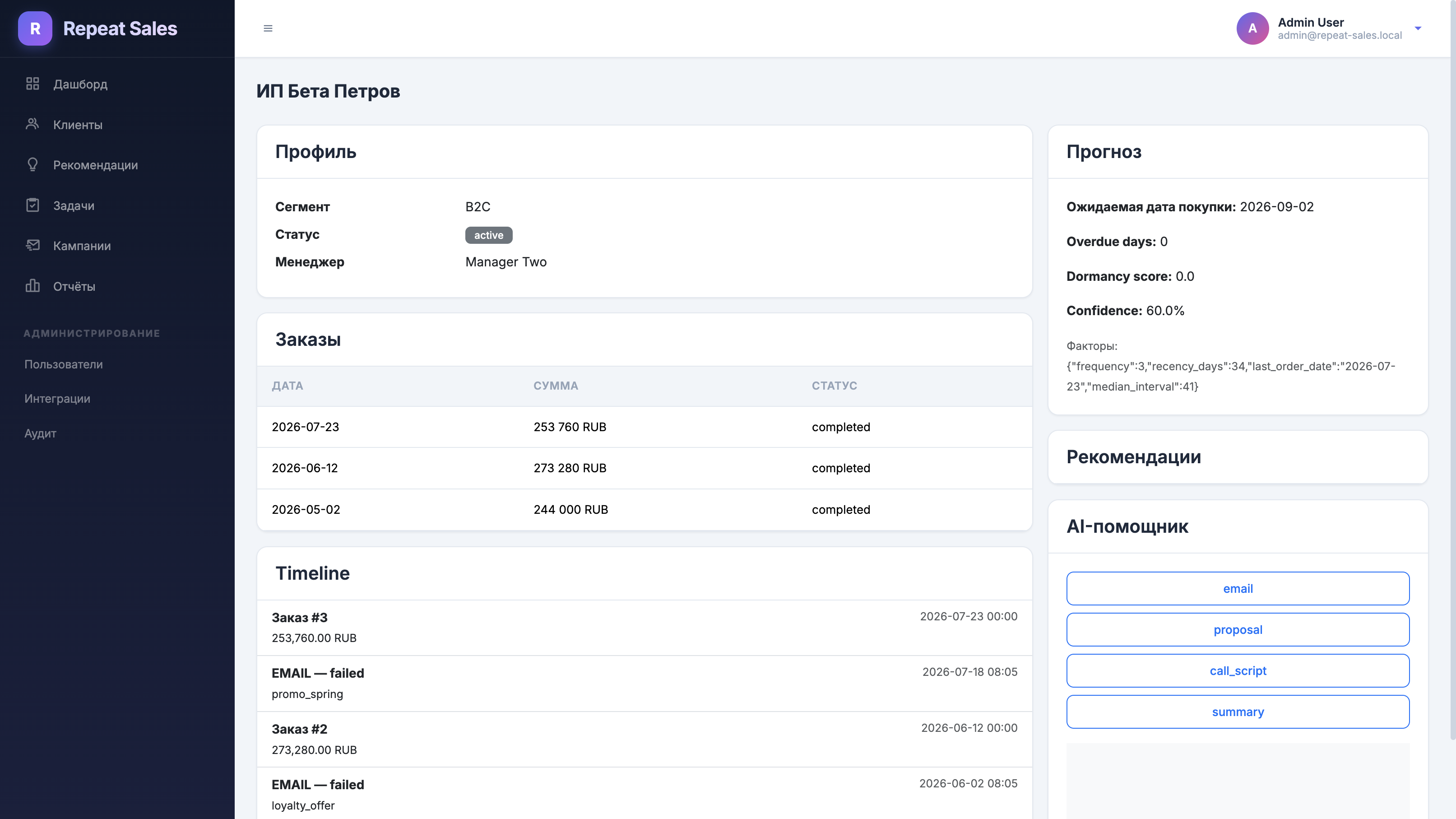
Task: Click the Кампании envelope icon
Action: point(33,245)
